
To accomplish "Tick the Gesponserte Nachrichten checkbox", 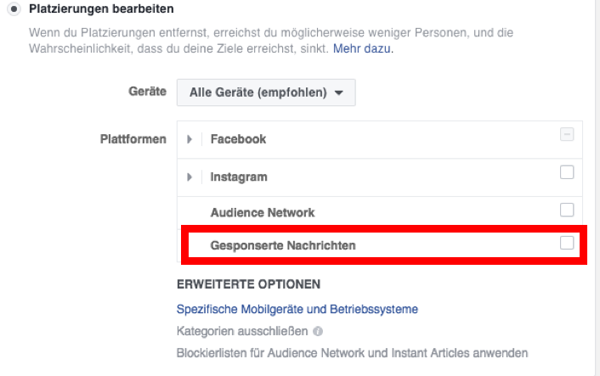I will [x=567, y=243].
